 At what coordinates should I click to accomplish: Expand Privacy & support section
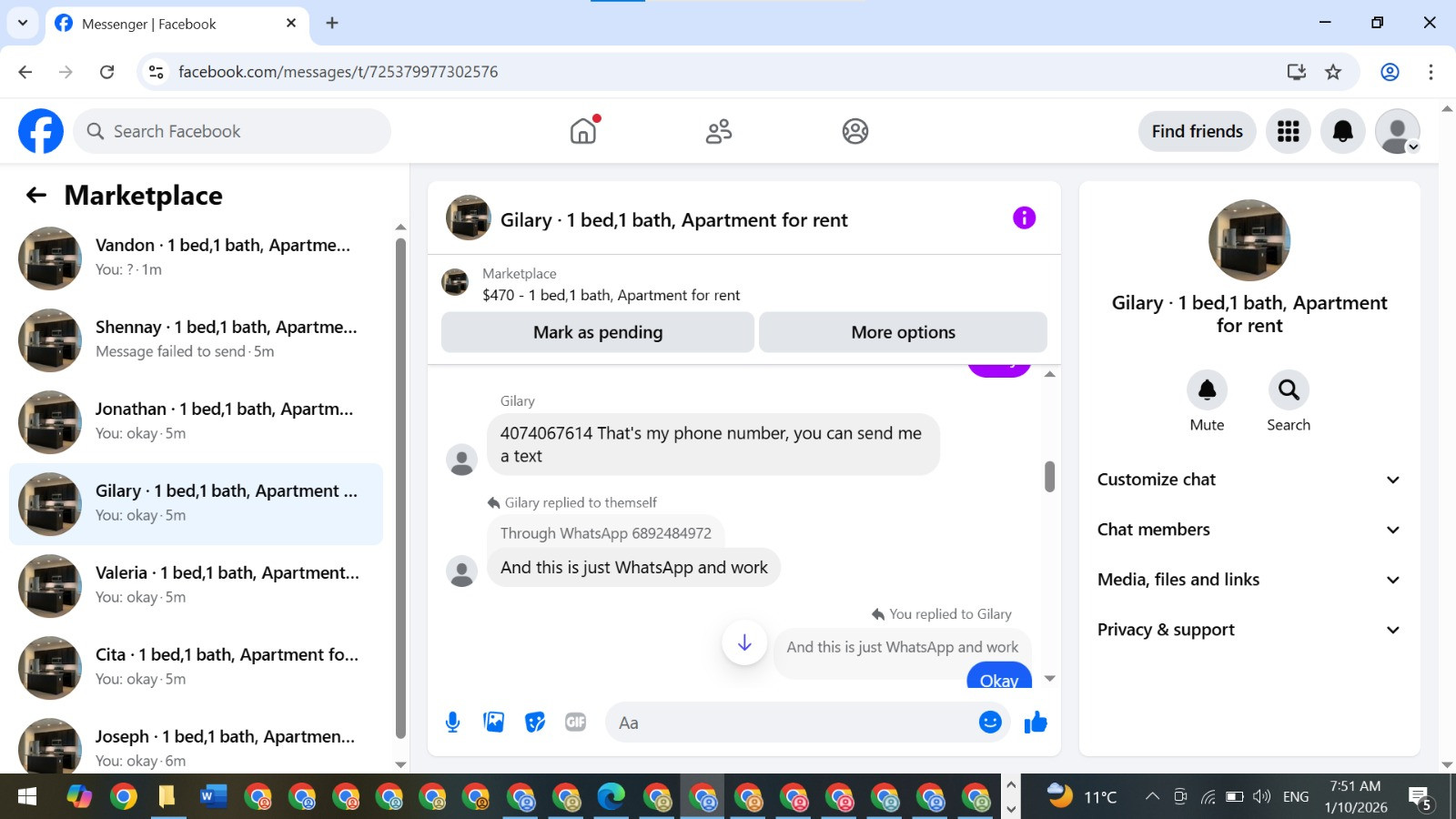(1249, 630)
